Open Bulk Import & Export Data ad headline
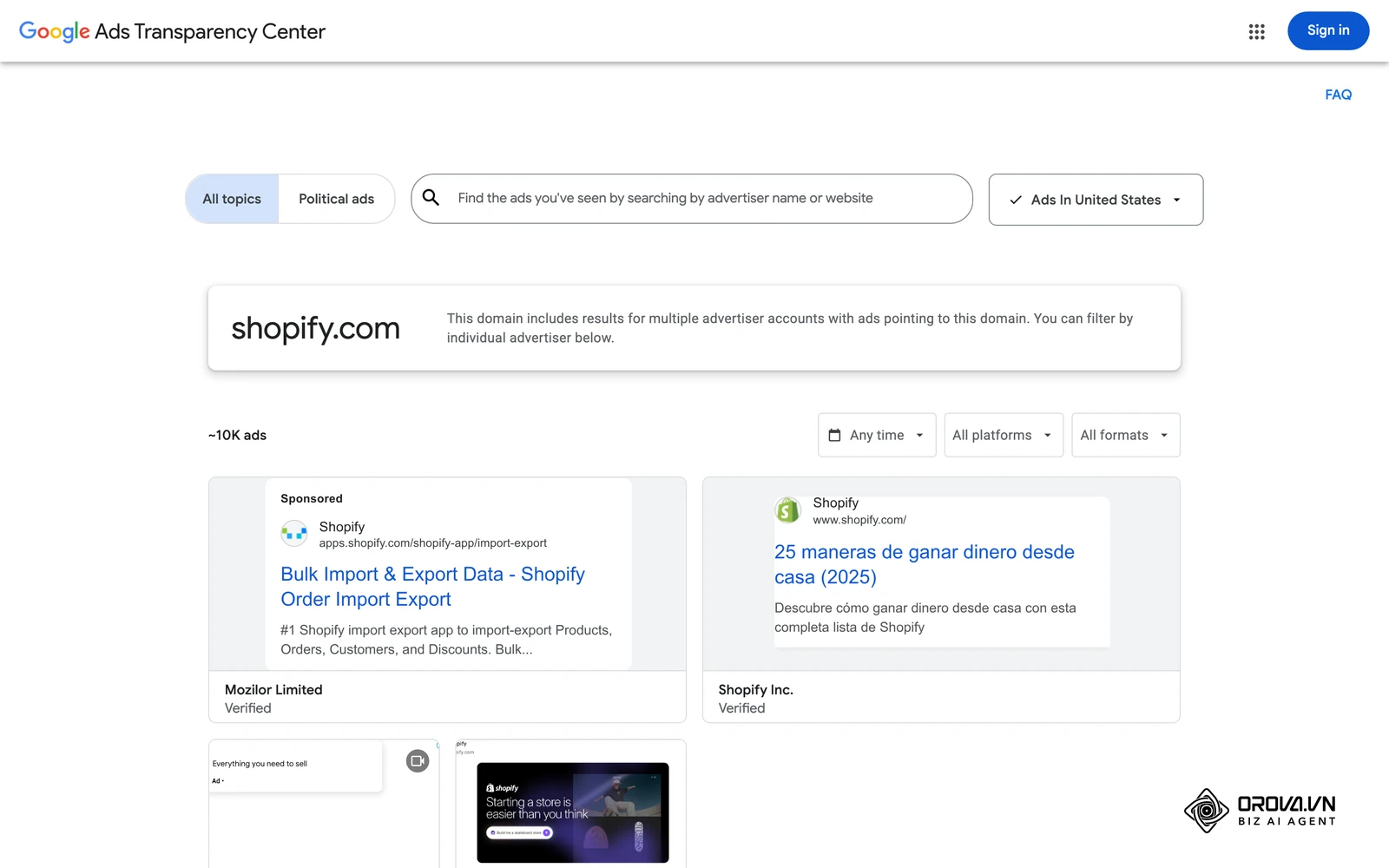Image resolution: width=1389 pixels, height=868 pixels. (432, 587)
